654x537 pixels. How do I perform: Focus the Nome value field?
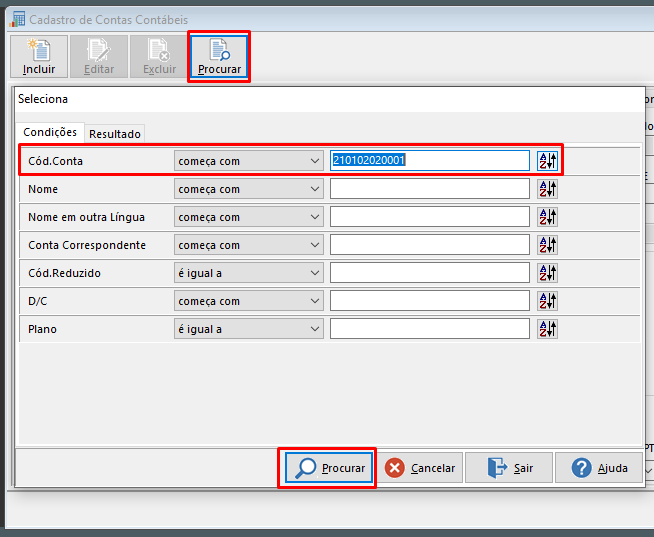(x=430, y=189)
